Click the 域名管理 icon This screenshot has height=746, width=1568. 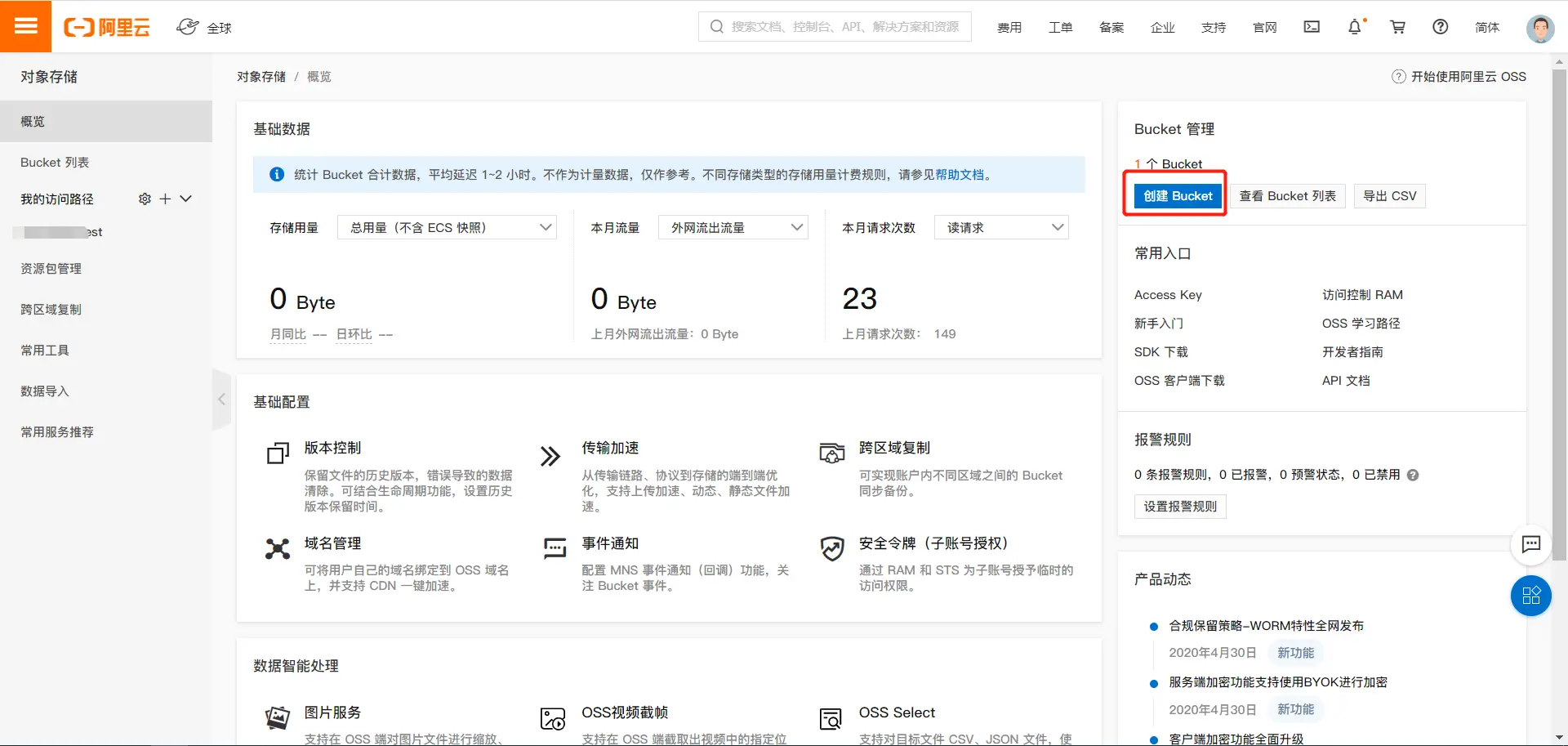click(278, 548)
